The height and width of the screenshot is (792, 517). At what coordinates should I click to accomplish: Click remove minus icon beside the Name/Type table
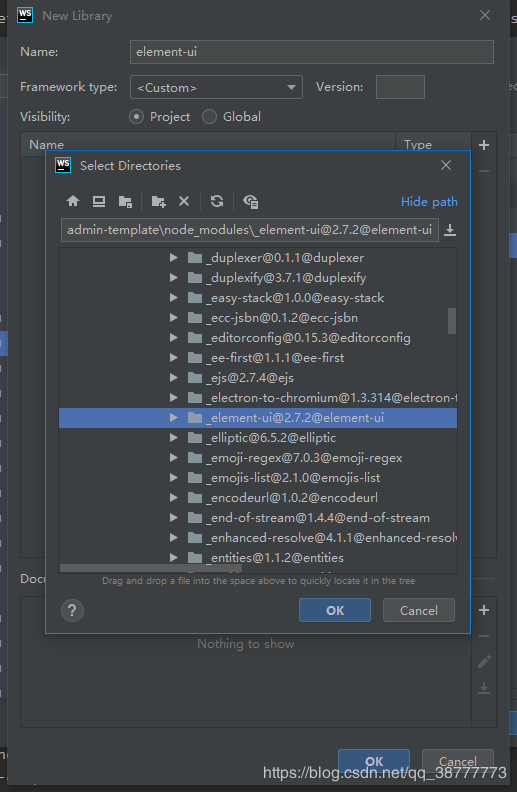[484, 171]
